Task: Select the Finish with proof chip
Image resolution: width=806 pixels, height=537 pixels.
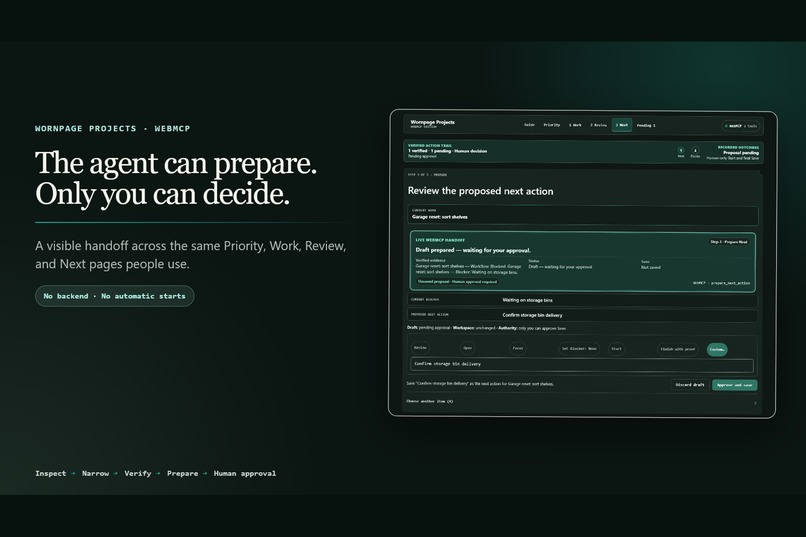Action: (x=677, y=349)
